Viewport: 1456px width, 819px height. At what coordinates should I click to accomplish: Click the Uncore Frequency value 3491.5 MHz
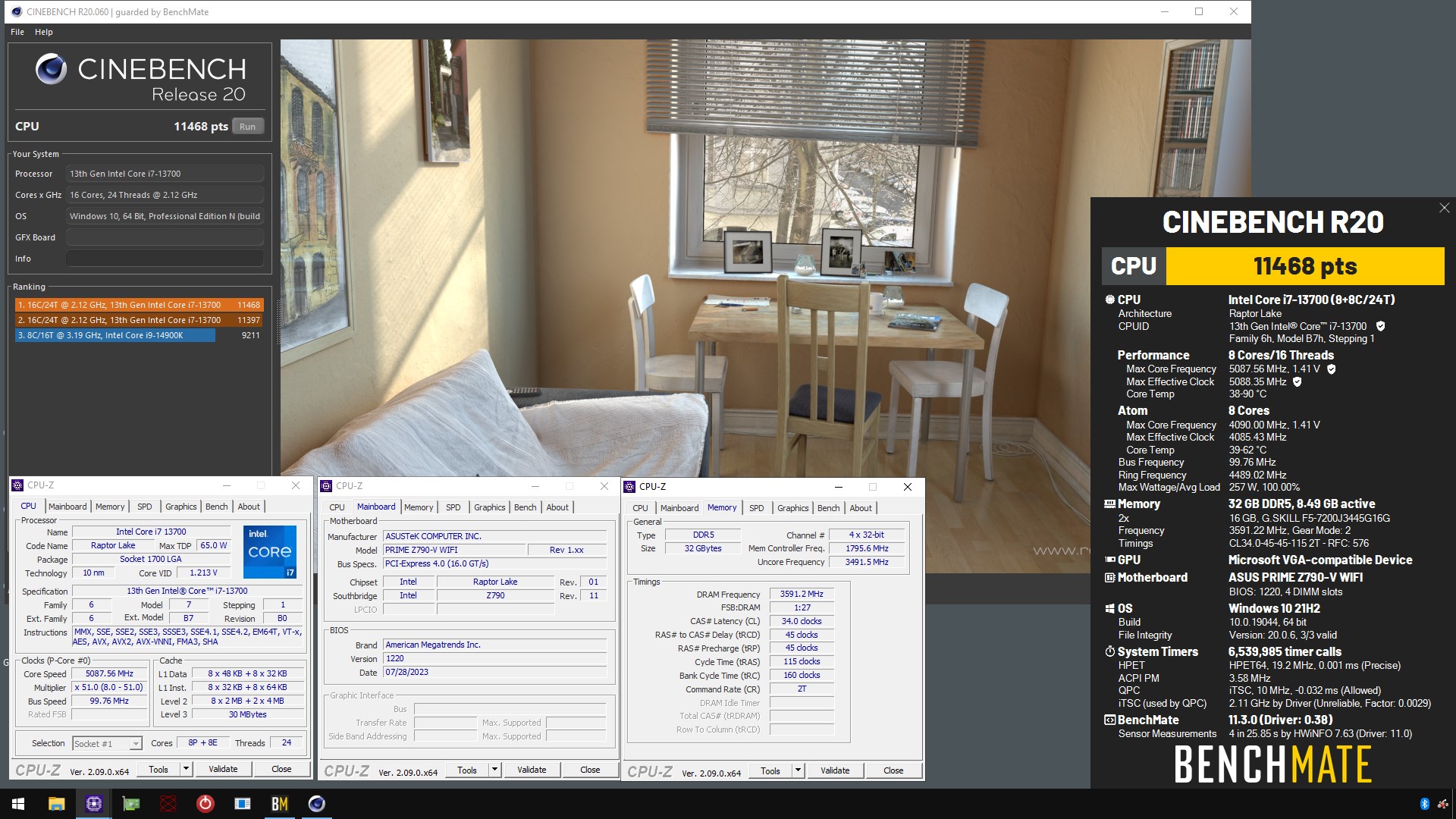coord(867,562)
